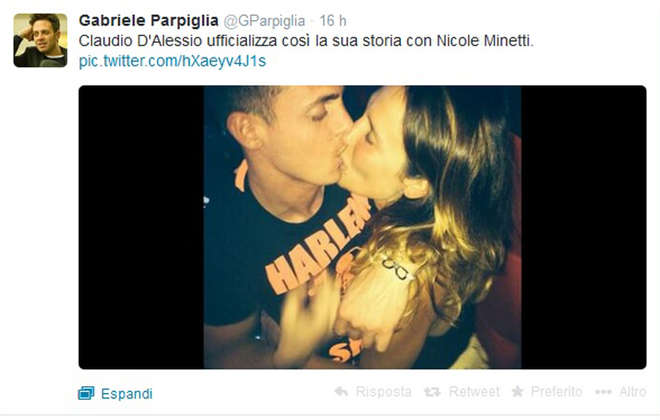Click the name Nicole Minetti in tweet
Viewport: 660px width, 420px height.
[485, 41]
